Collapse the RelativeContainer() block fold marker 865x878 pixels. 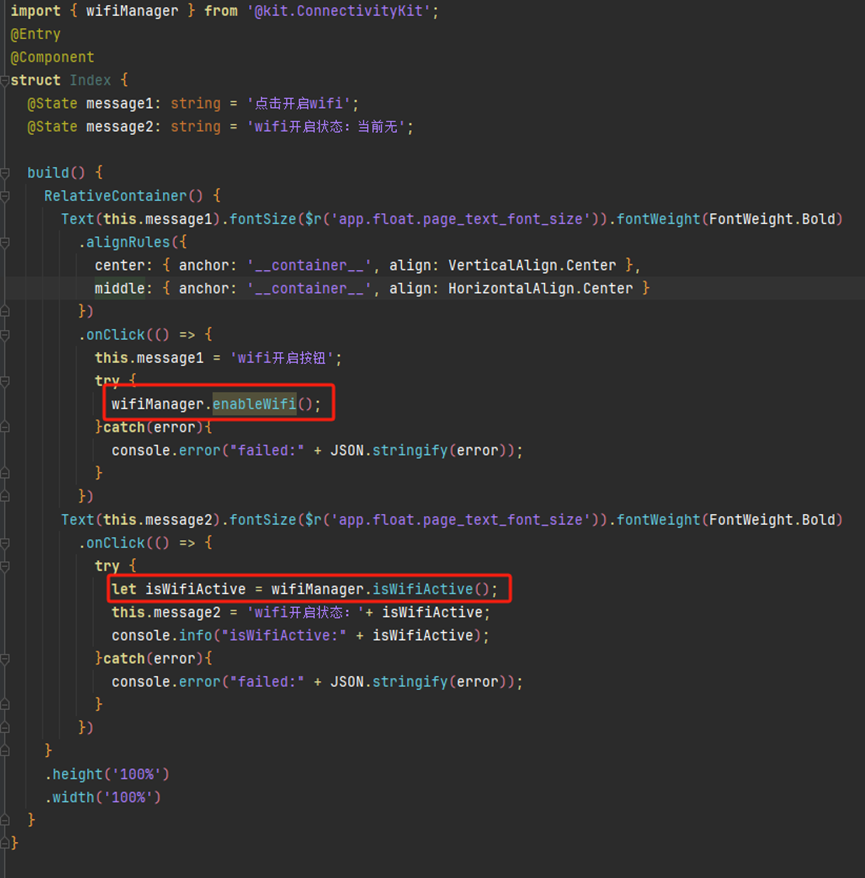click(5, 196)
